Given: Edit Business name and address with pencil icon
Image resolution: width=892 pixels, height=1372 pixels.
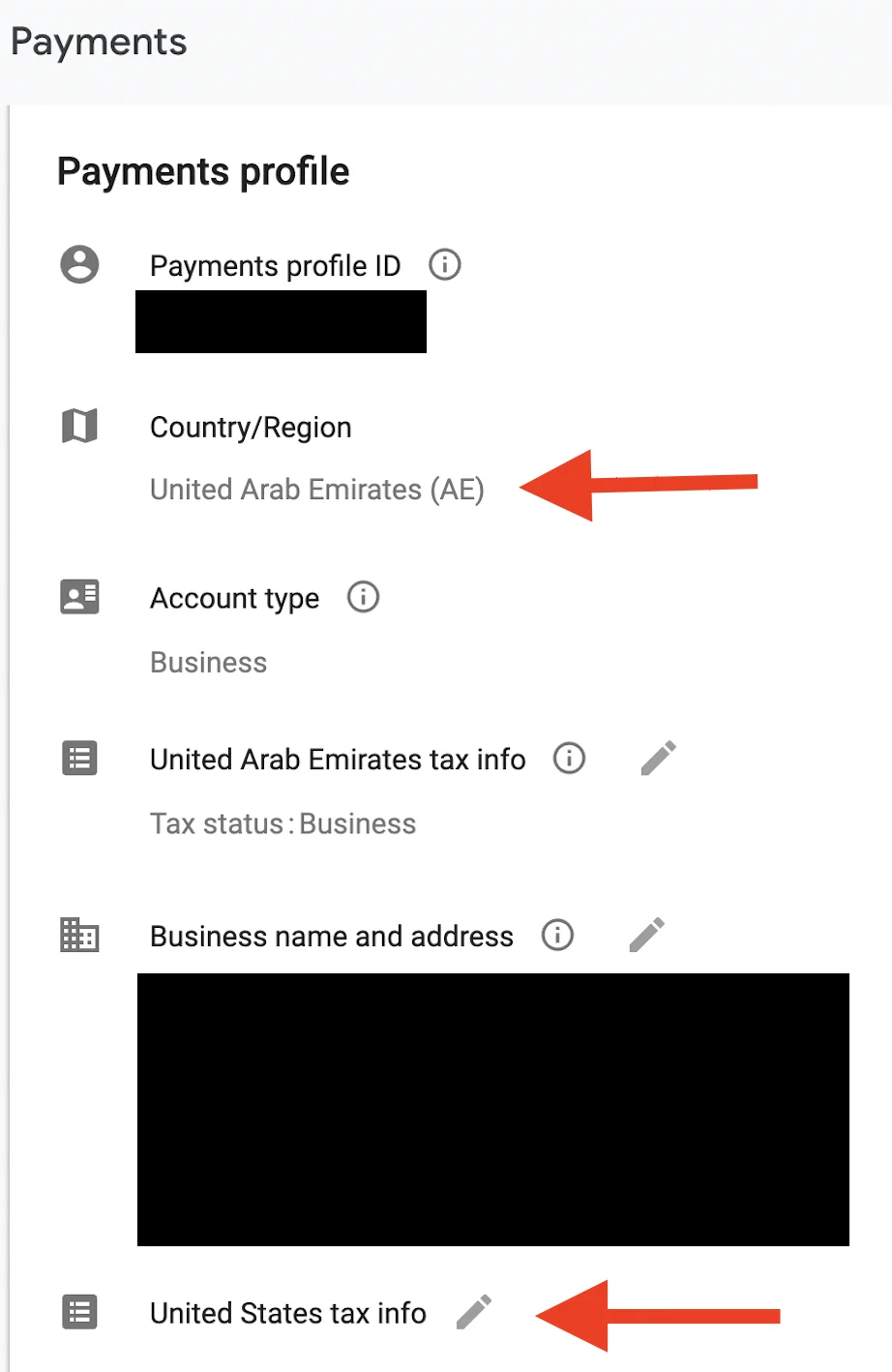Looking at the screenshot, I should tap(646, 935).
